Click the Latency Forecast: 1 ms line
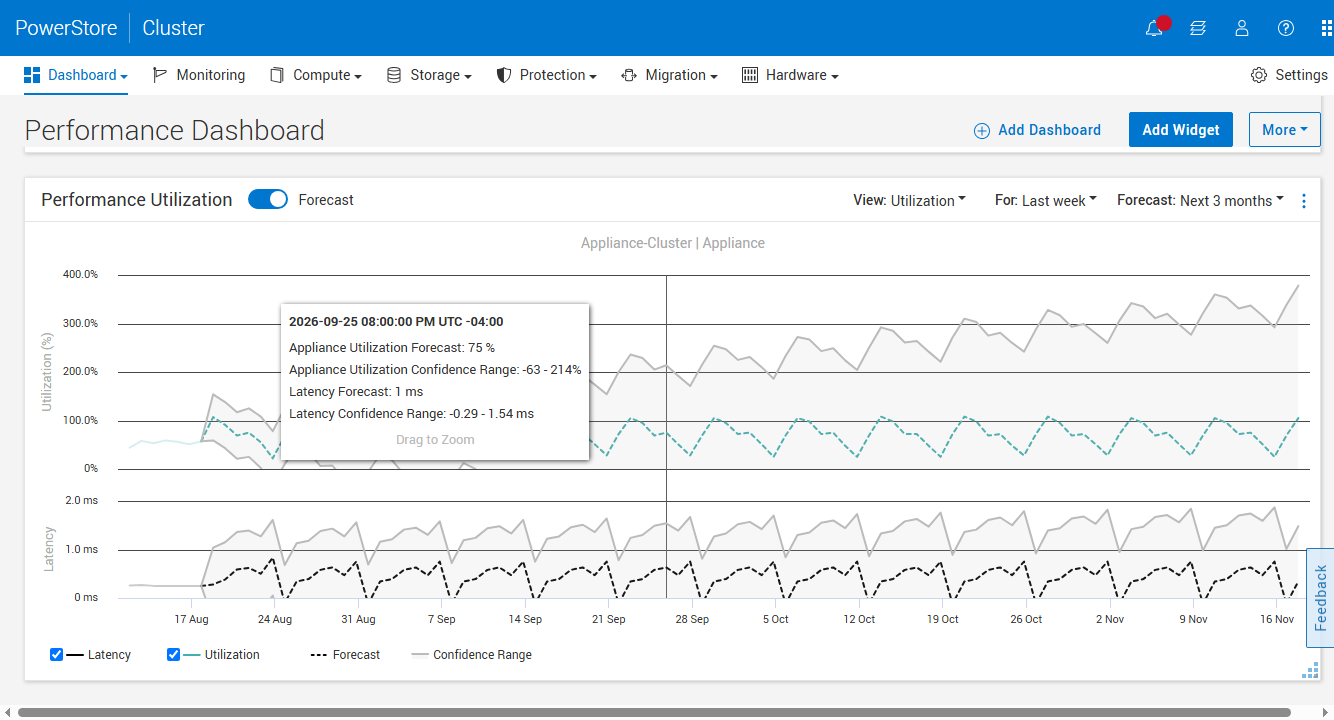This screenshot has width=1334, height=720. pos(356,392)
